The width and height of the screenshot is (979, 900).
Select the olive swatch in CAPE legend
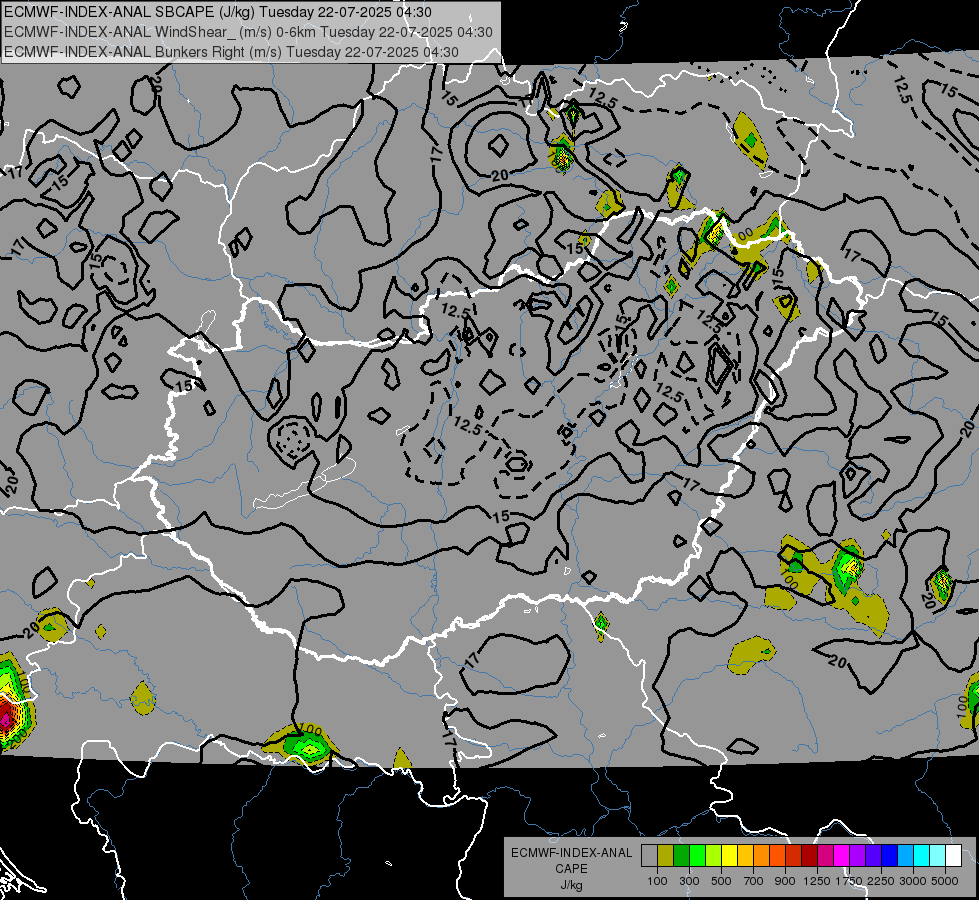click(666, 855)
